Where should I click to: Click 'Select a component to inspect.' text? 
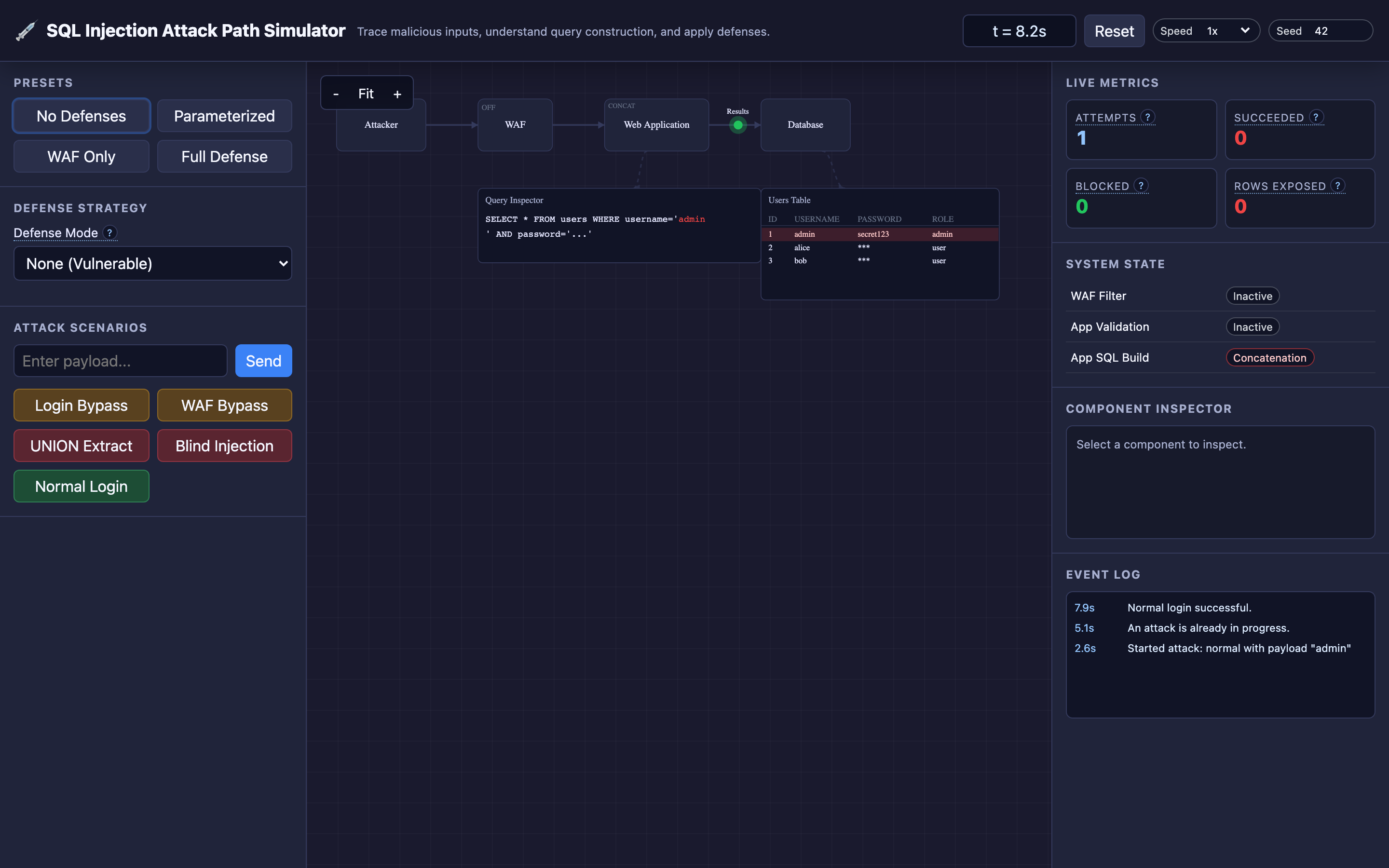point(1161,444)
